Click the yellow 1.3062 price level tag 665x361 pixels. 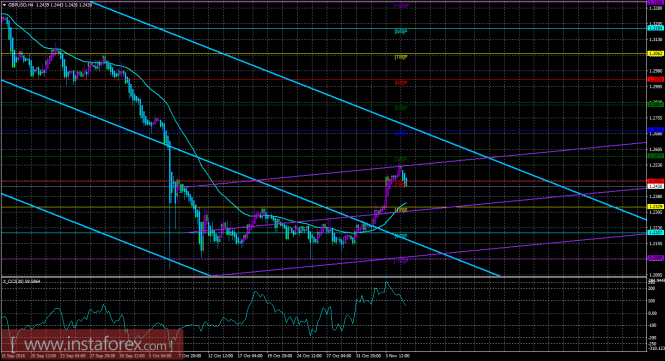pos(656,53)
